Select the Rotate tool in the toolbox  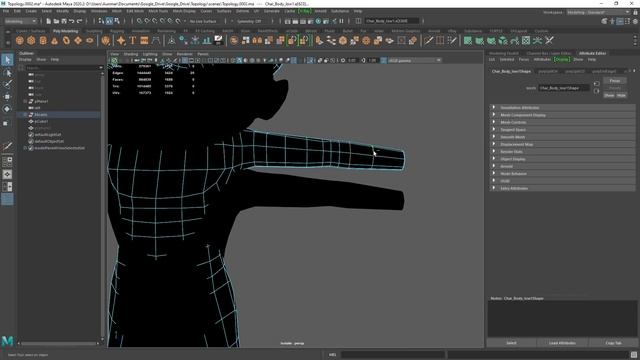[x=7, y=109]
